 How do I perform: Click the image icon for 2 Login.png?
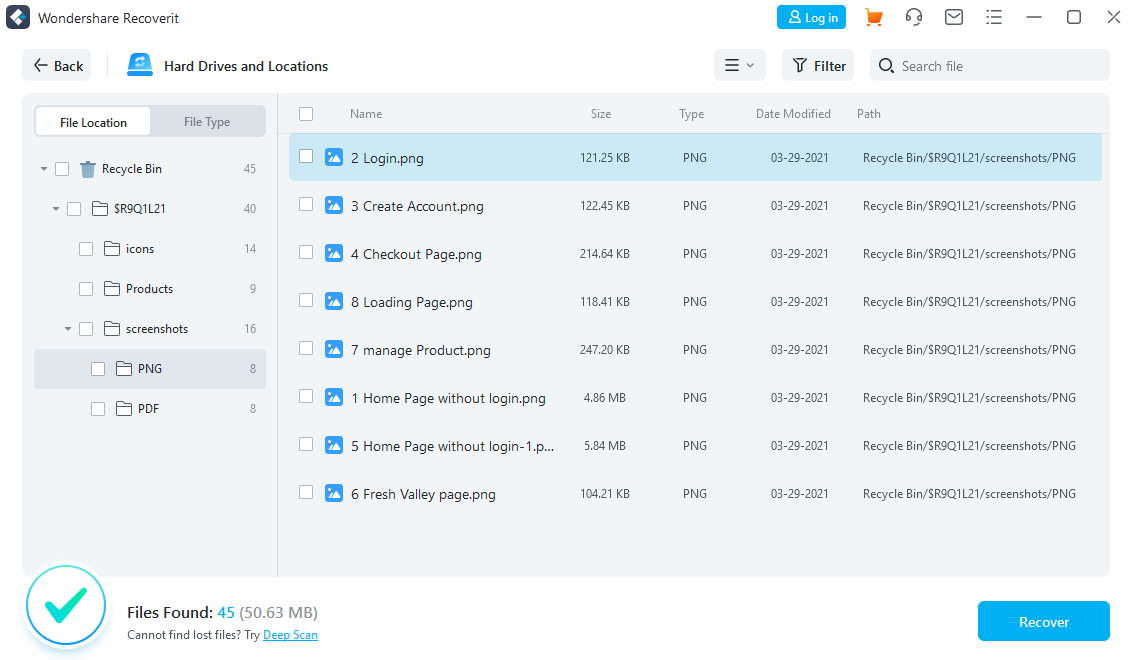click(x=334, y=157)
